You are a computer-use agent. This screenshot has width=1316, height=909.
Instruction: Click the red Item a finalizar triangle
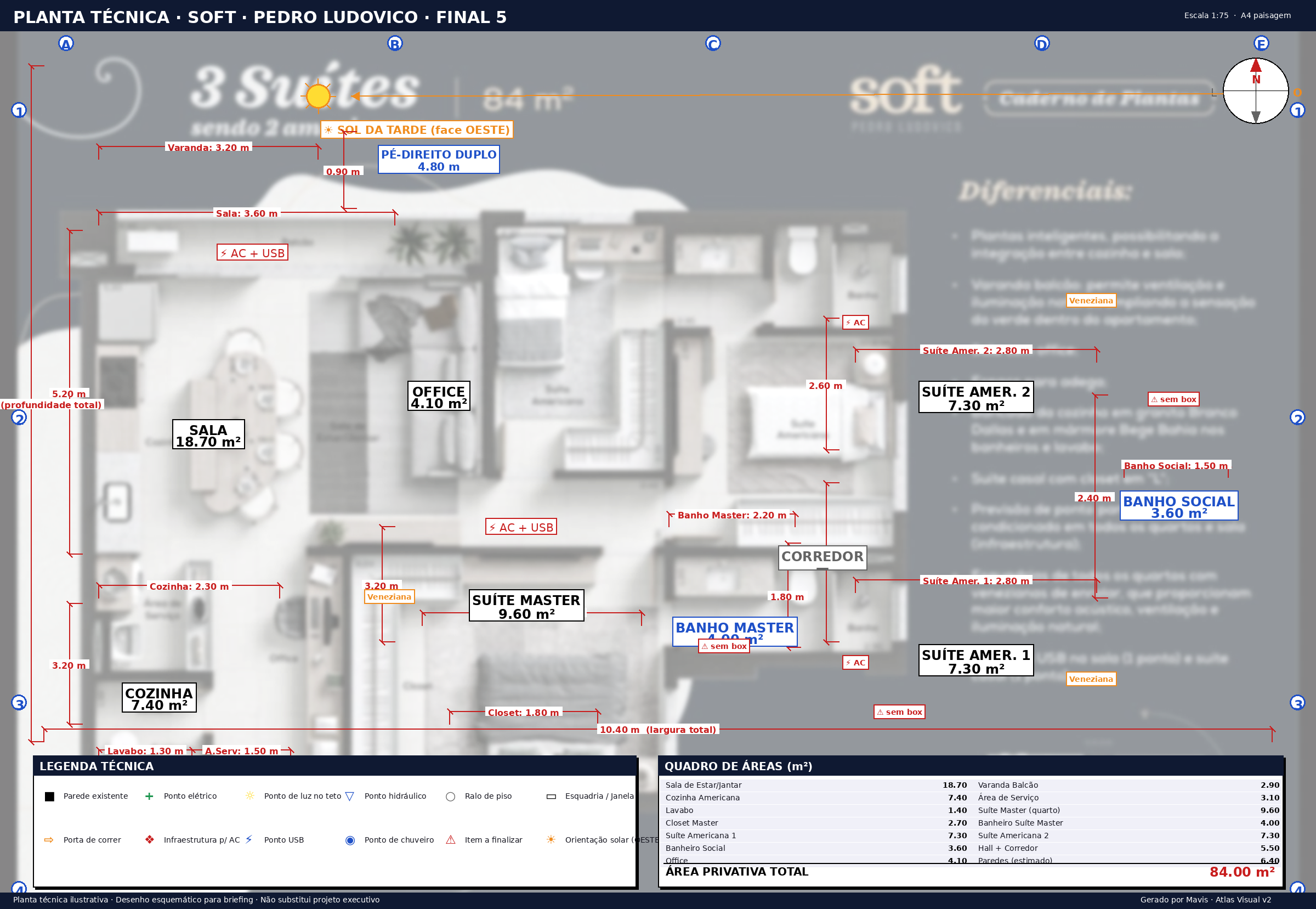451,839
